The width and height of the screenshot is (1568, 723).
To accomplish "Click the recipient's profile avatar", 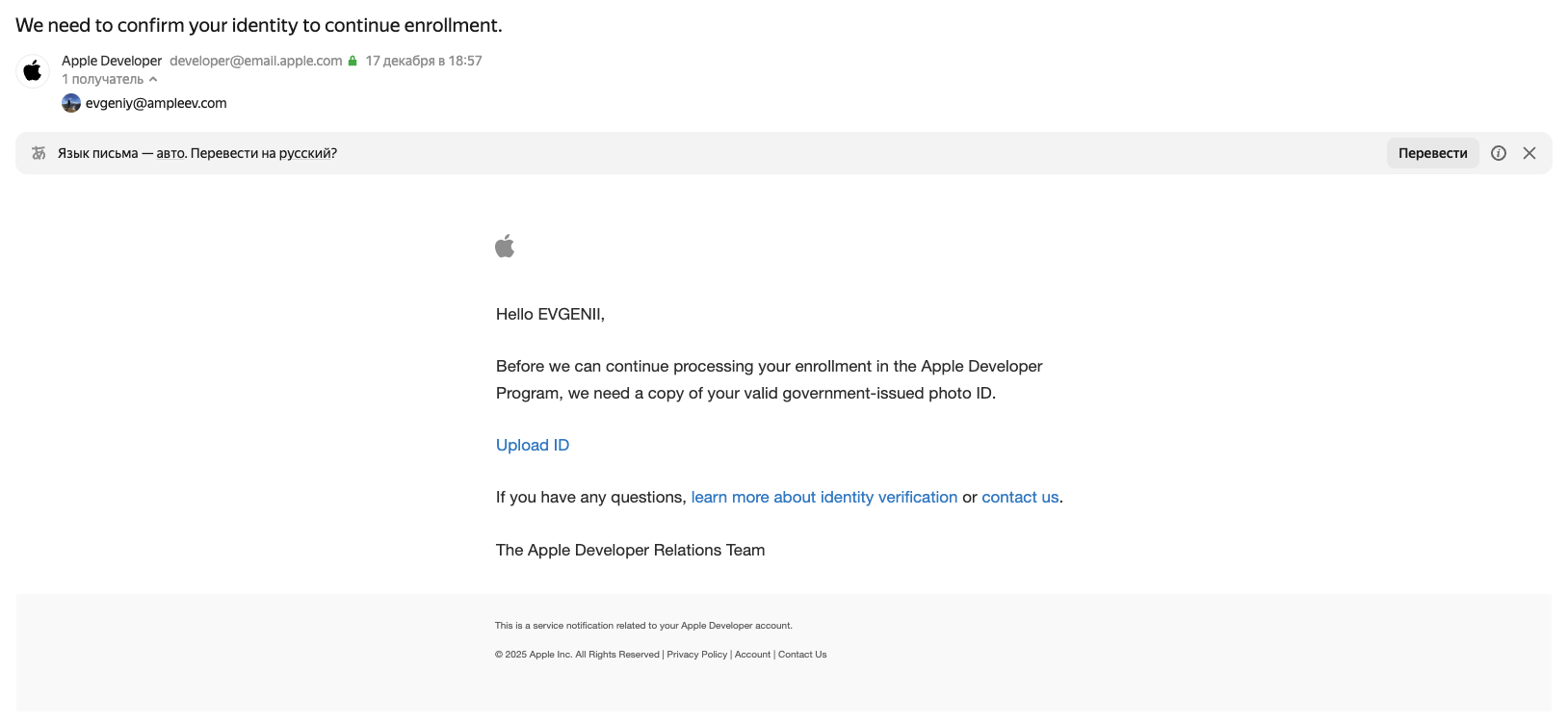I will pos(71,103).
